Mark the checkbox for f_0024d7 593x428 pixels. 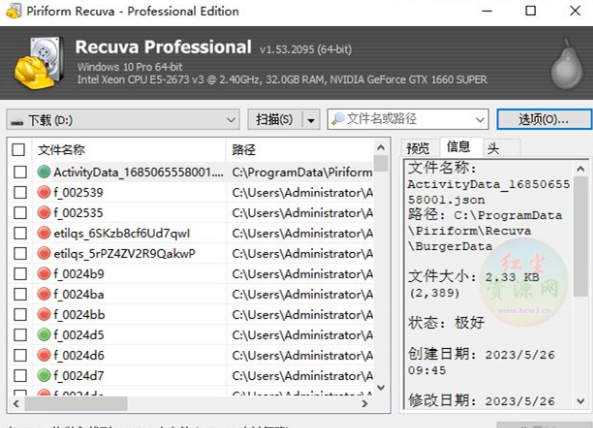pyautogui.click(x=20, y=376)
